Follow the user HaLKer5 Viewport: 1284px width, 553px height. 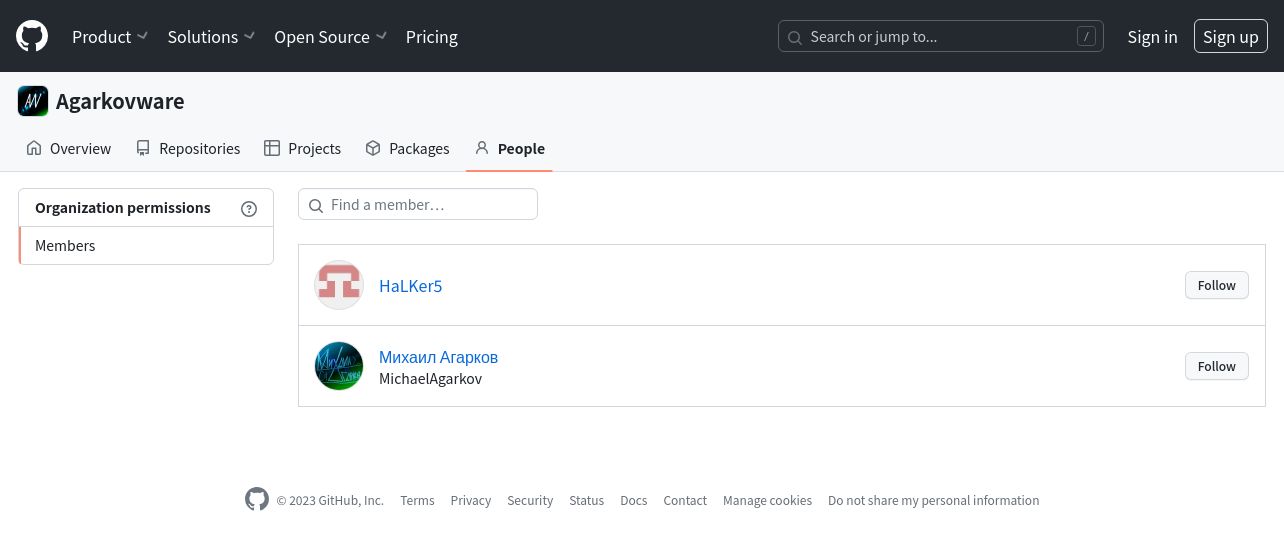(x=1217, y=285)
